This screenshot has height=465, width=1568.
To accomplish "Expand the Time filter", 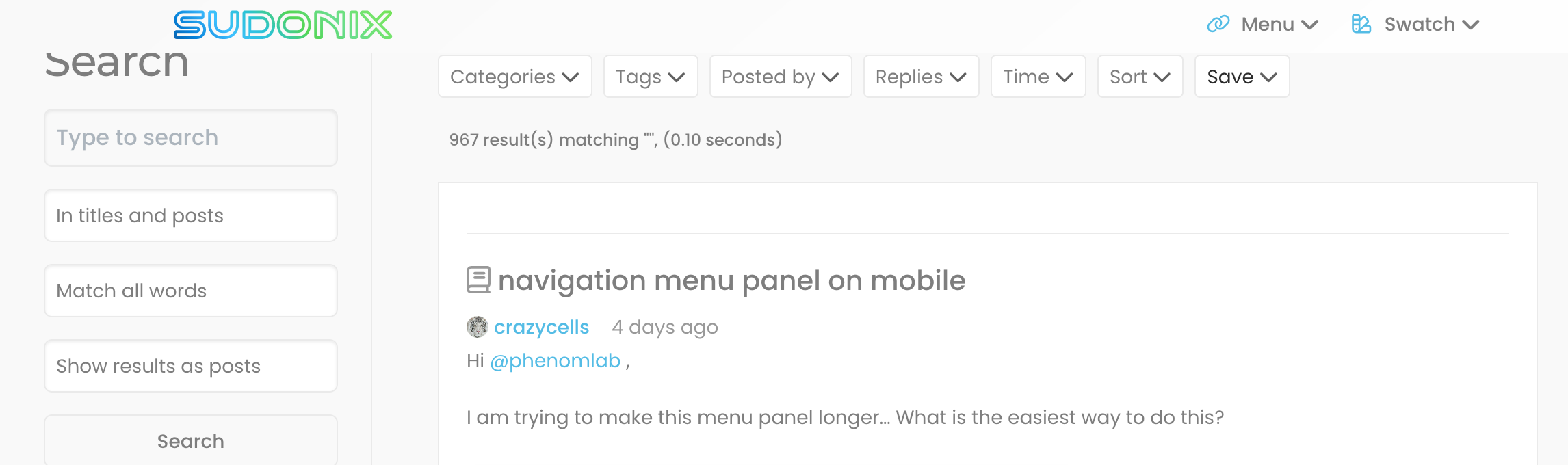I will [x=1038, y=77].
